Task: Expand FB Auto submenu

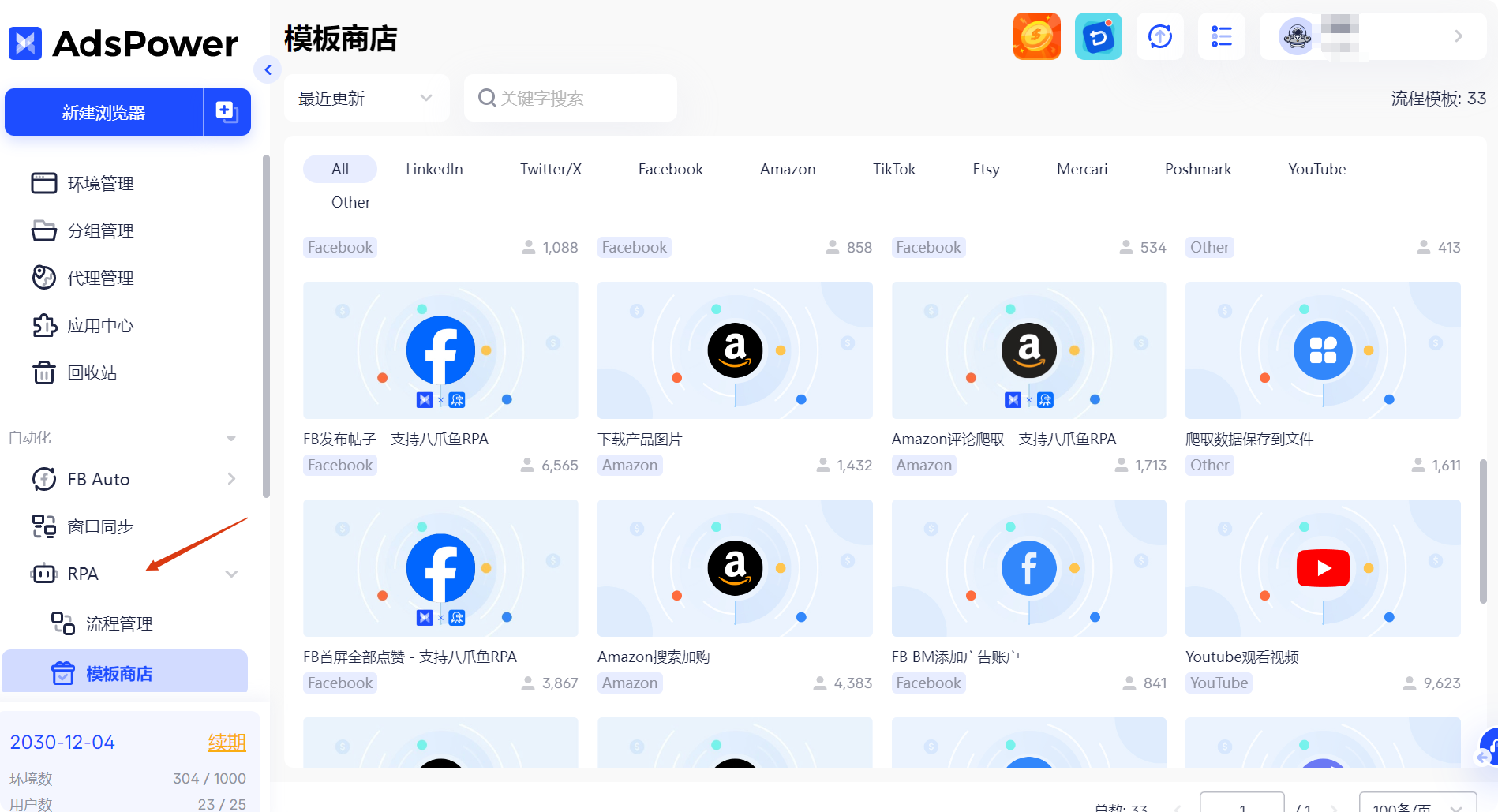Action: tap(231, 479)
